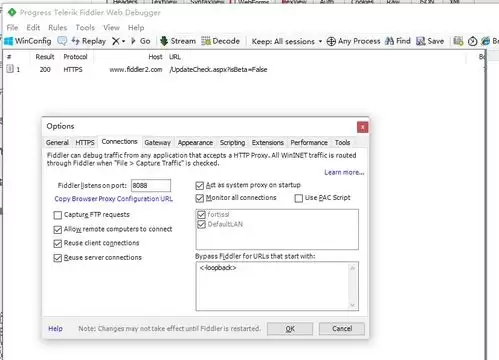Click the Go resume button
The width and height of the screenshot is (499, 360).
coord(140,41)
